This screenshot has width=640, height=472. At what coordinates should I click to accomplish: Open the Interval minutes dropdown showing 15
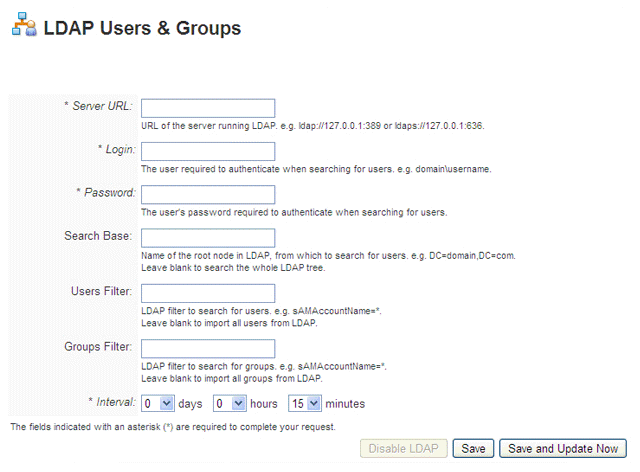point(305,403)
